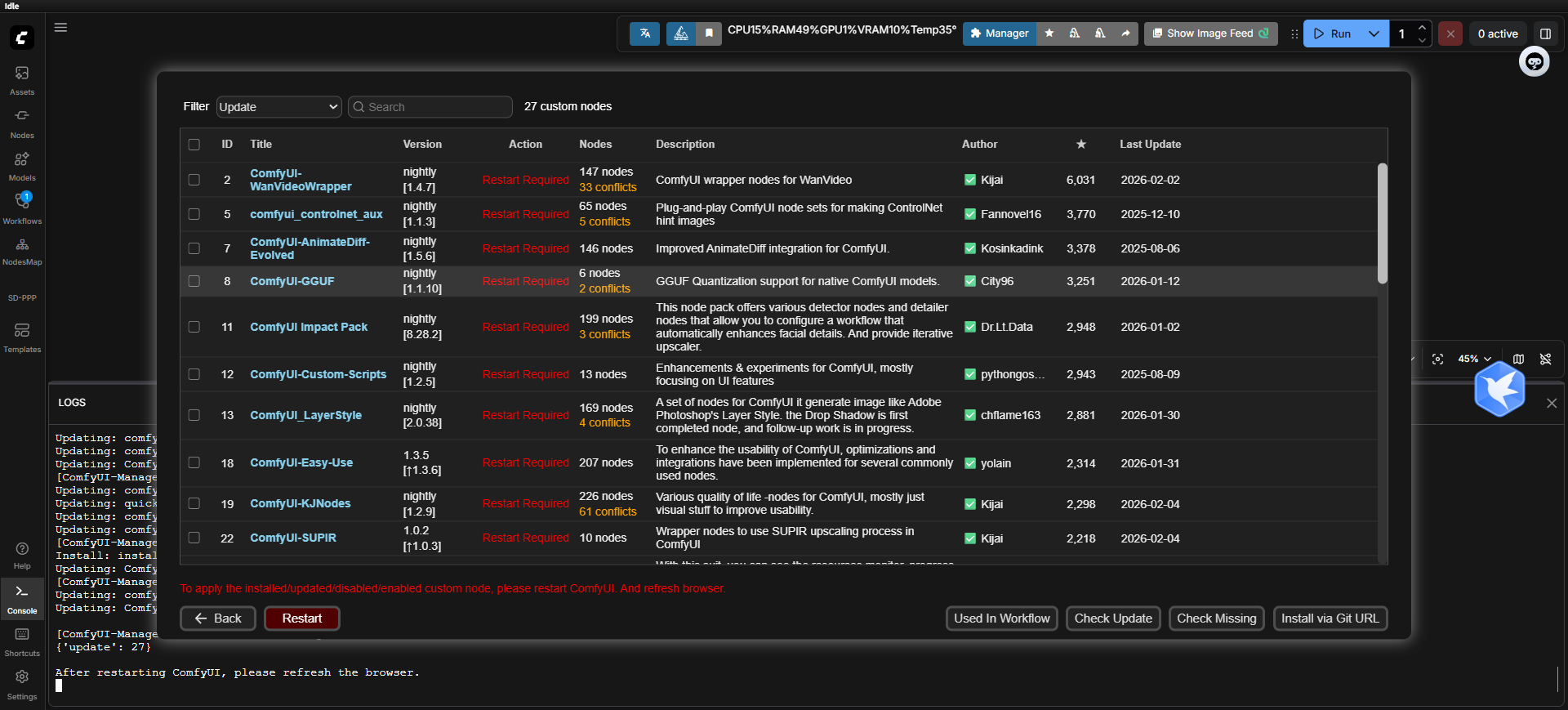
Task: Click the round robot face floating icon
Action: click(x=1535, y=62)
